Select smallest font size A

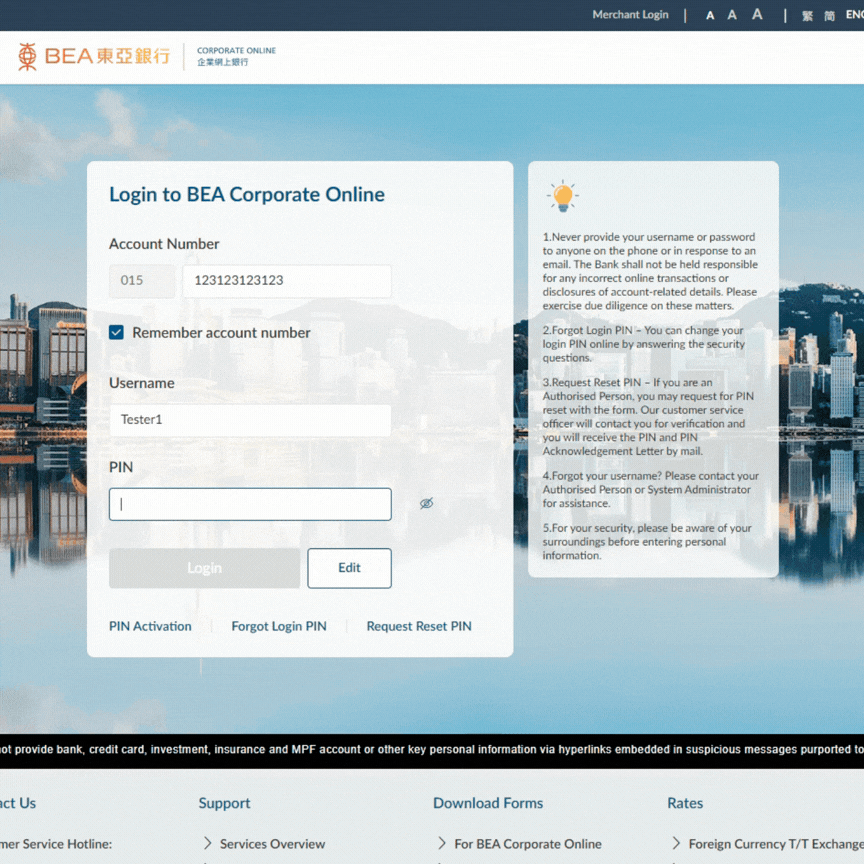(x=710, y=16)
